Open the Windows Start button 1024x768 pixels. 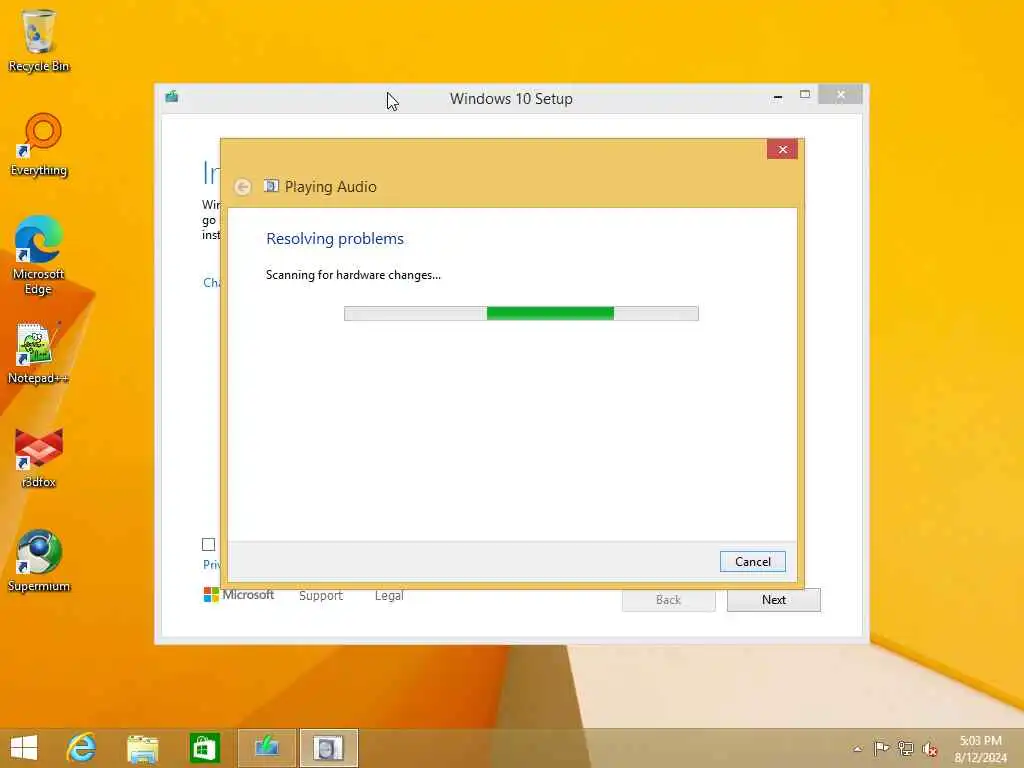[24, 748]
